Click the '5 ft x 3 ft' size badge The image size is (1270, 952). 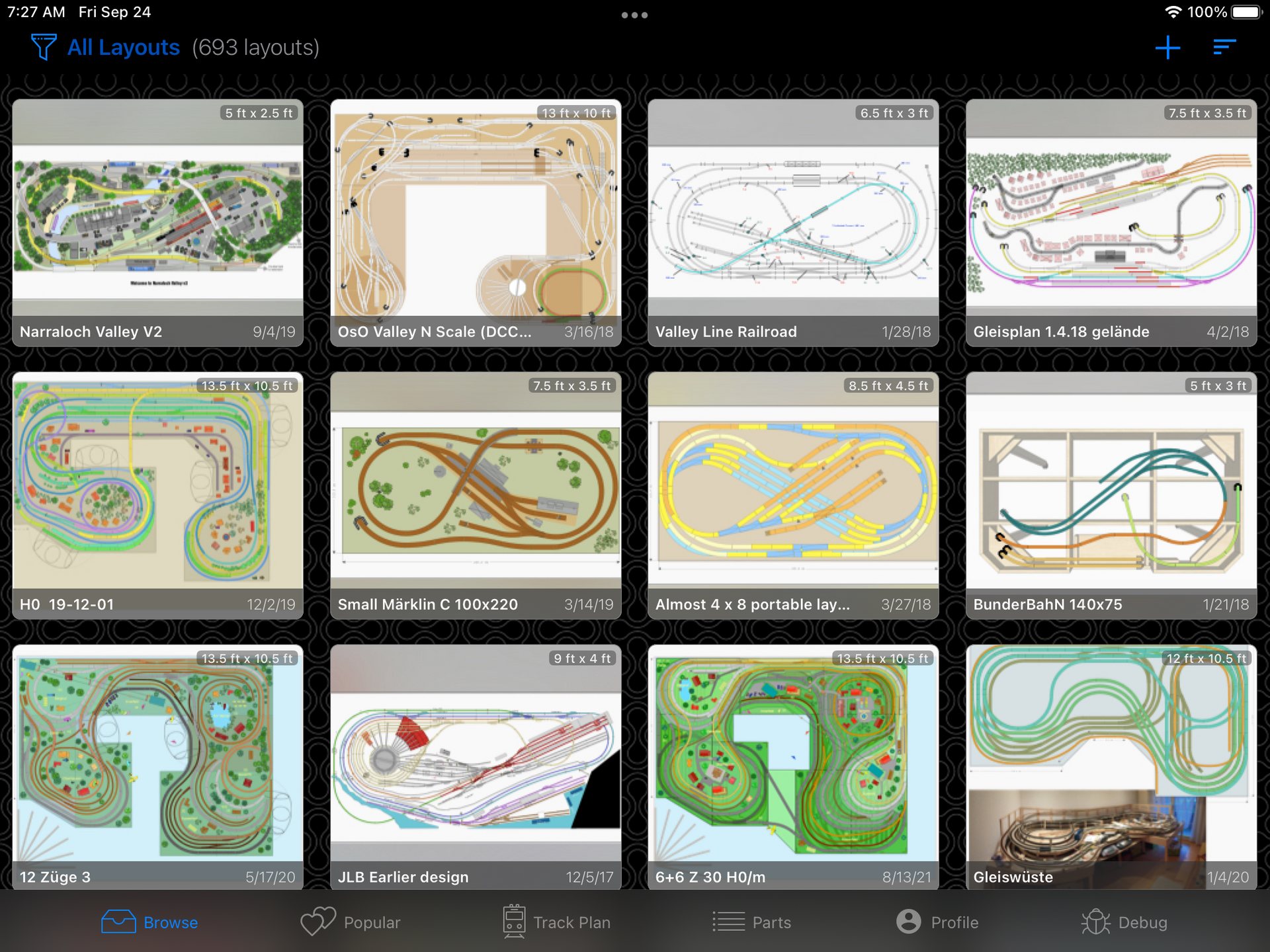click(x=1218, y=385)
